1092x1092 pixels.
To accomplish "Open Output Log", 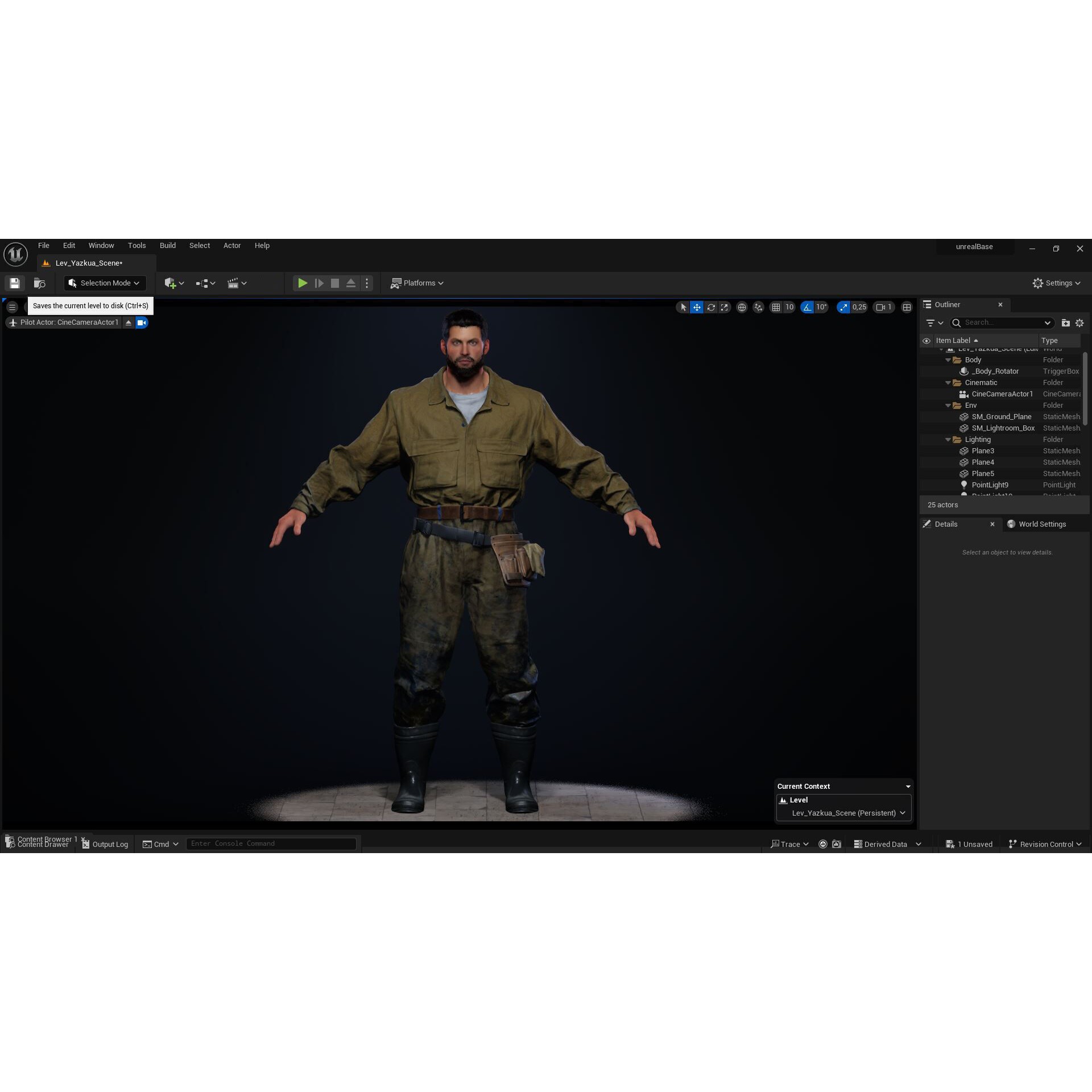I will (x=105, y=845).
